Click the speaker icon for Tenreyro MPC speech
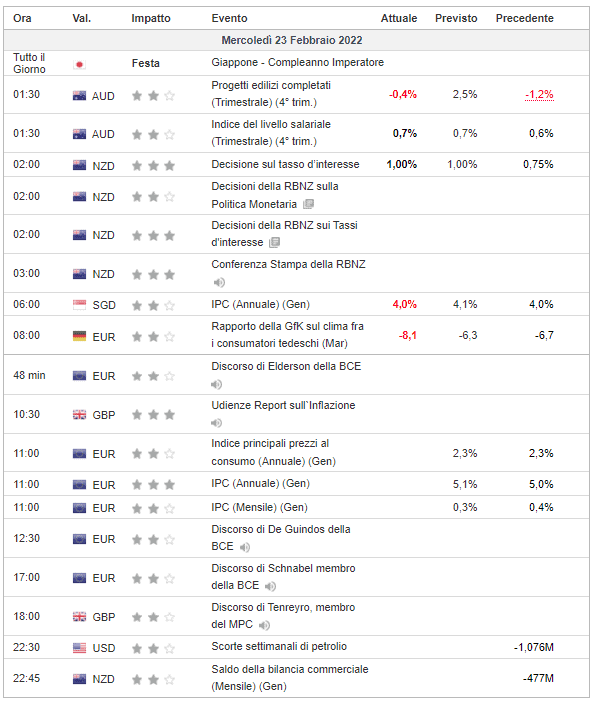Viewport: 593px width, 704px height. pos(264,625)
